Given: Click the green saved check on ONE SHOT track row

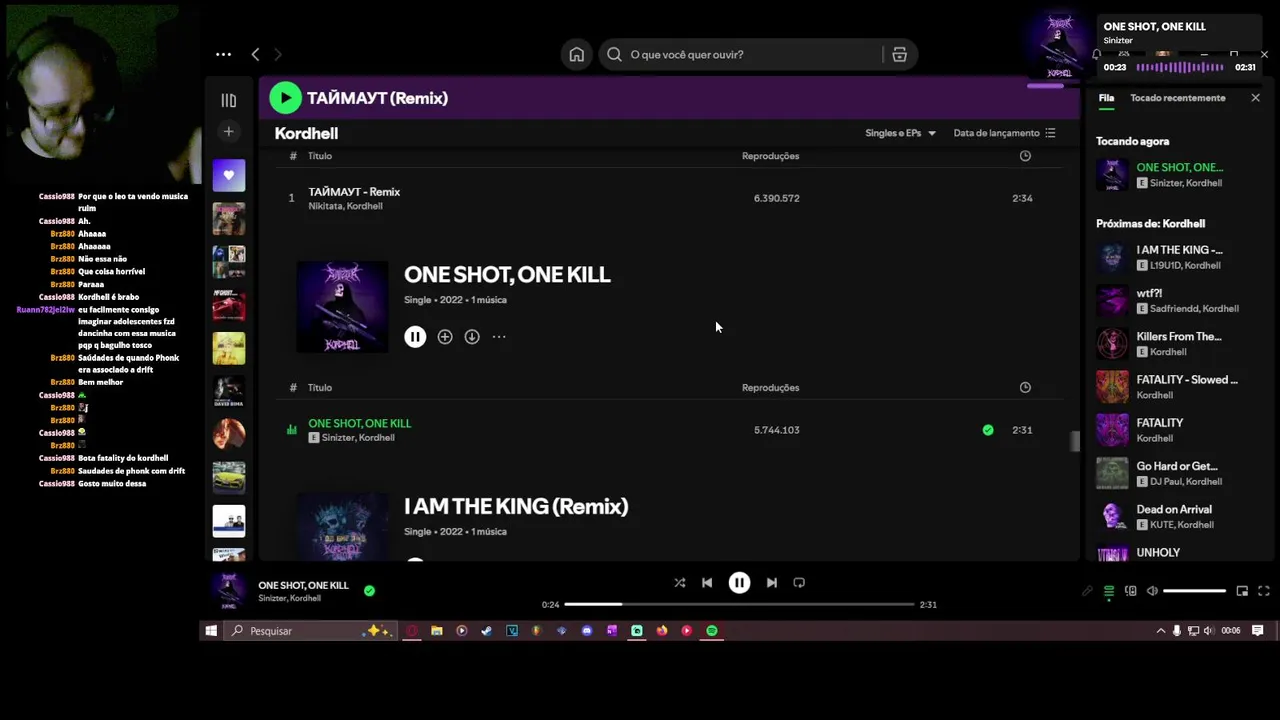Looking at the screenshot, I should tap(988, 430).
